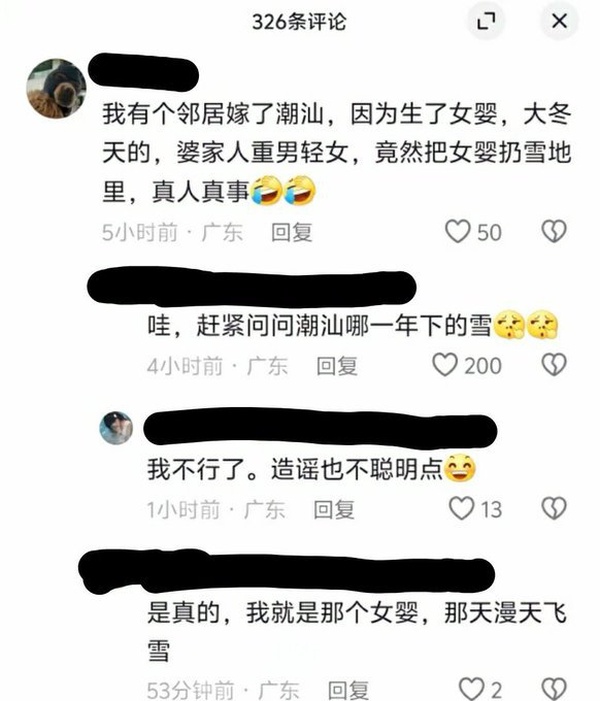Viewport: 600px width, 701px height.
Task: Close the 326条评论 panel
Action: pyautogui.click(x=559, y=21)
